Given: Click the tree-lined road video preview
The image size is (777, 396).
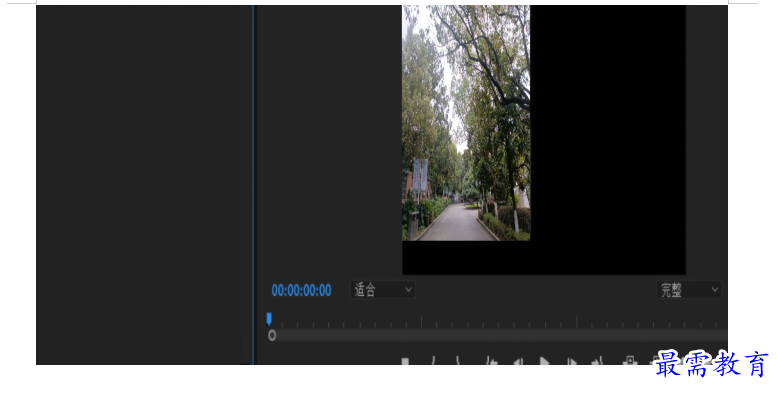Looking at the screenshot, I should click(466, 123).
